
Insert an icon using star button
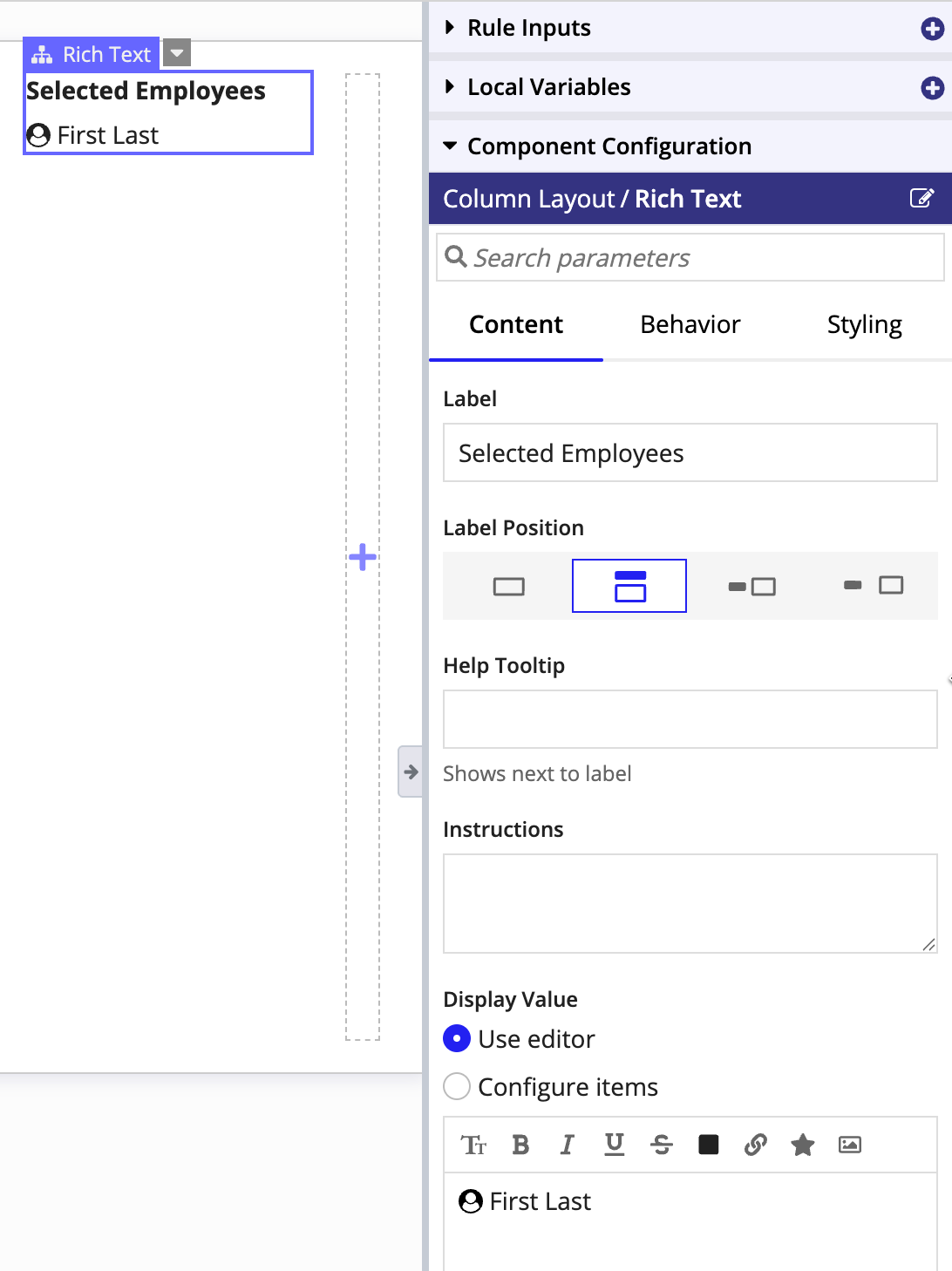[803, 1145]
